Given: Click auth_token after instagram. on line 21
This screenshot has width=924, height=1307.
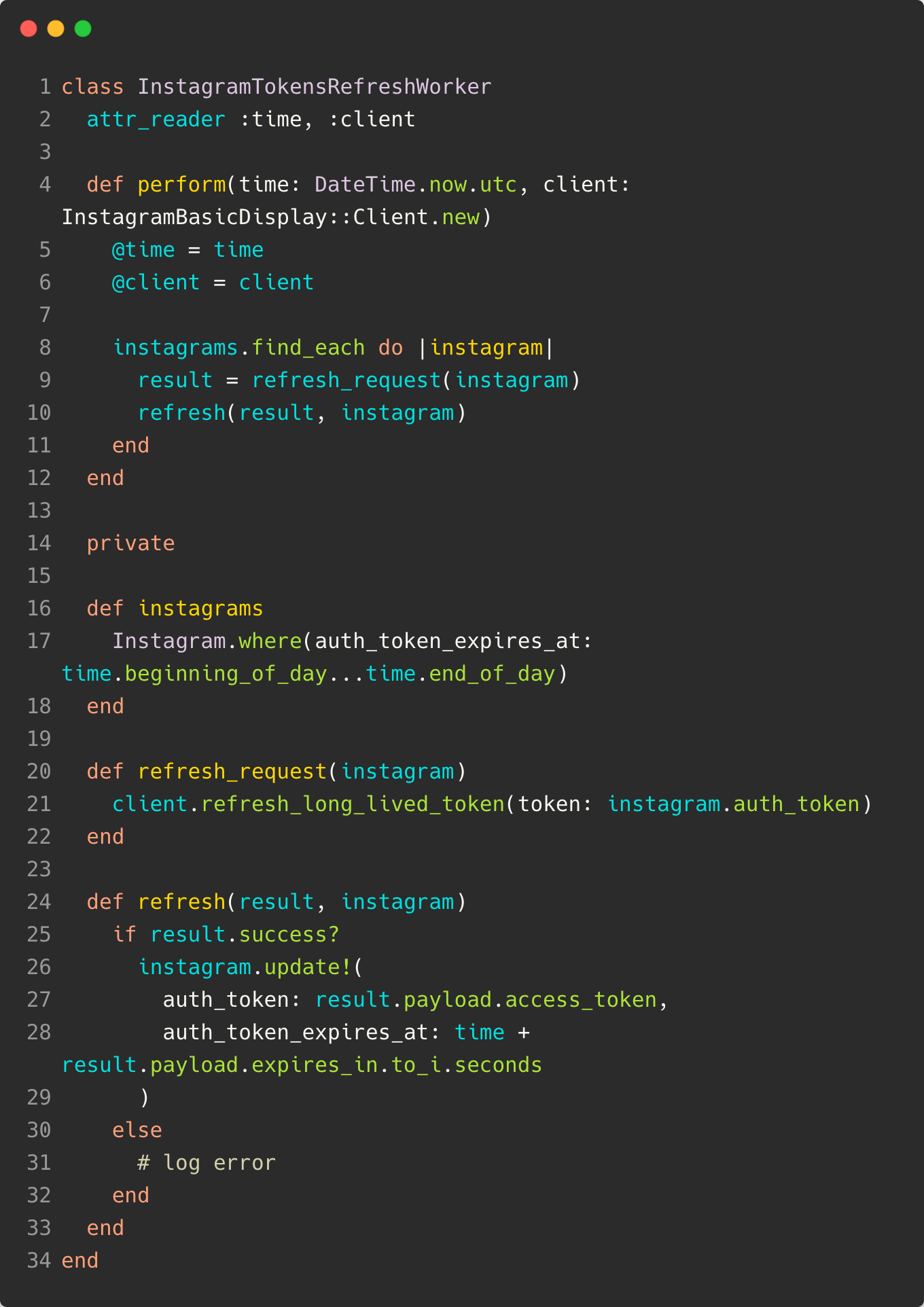Looking at the screenshot, I should tap(796, 804).
